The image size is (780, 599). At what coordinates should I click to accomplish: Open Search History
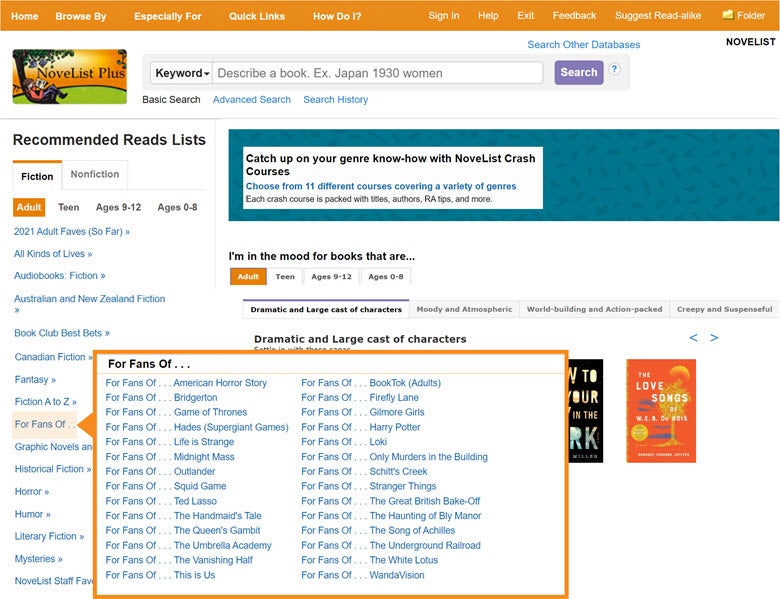(336, 100)
